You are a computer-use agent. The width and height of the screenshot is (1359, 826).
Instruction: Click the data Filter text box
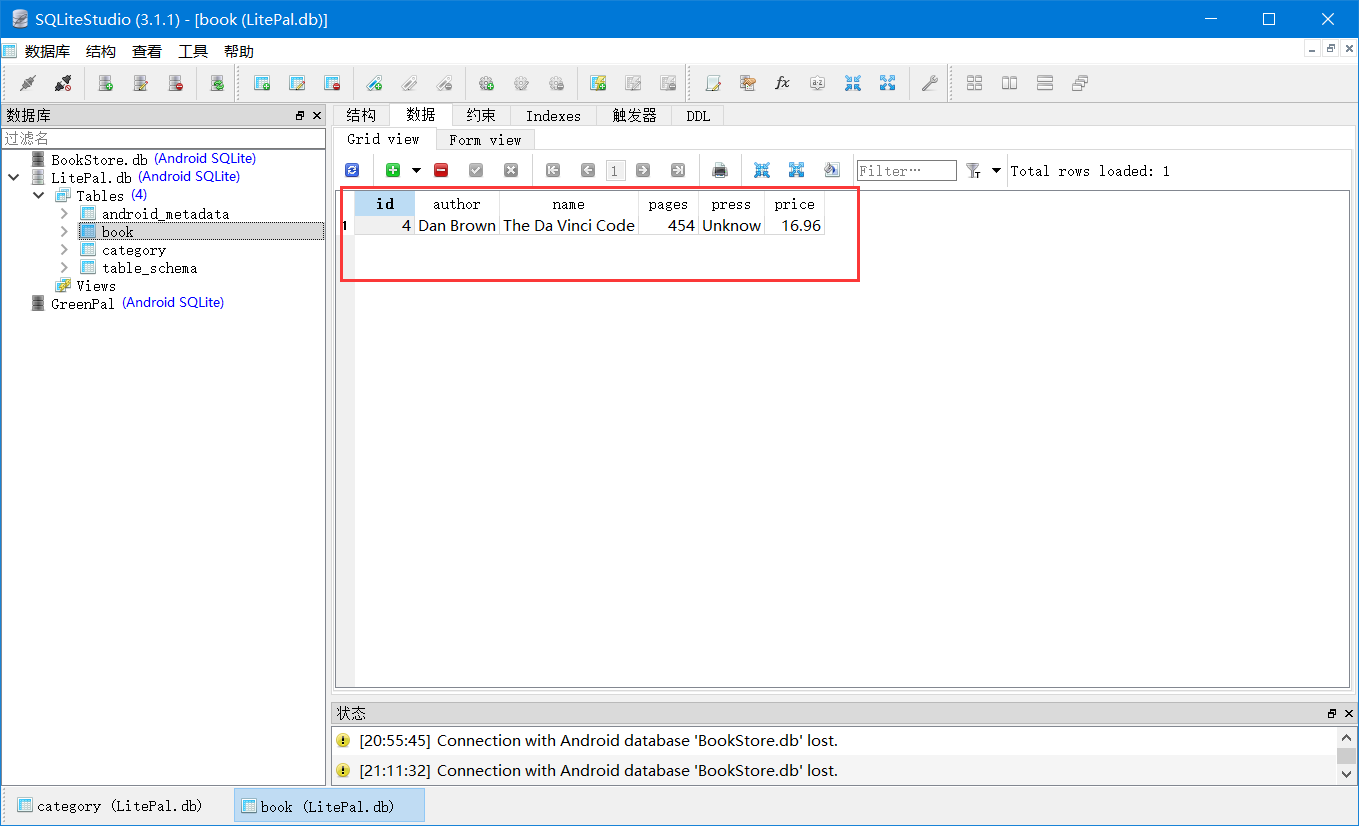(x=907, y=171)
